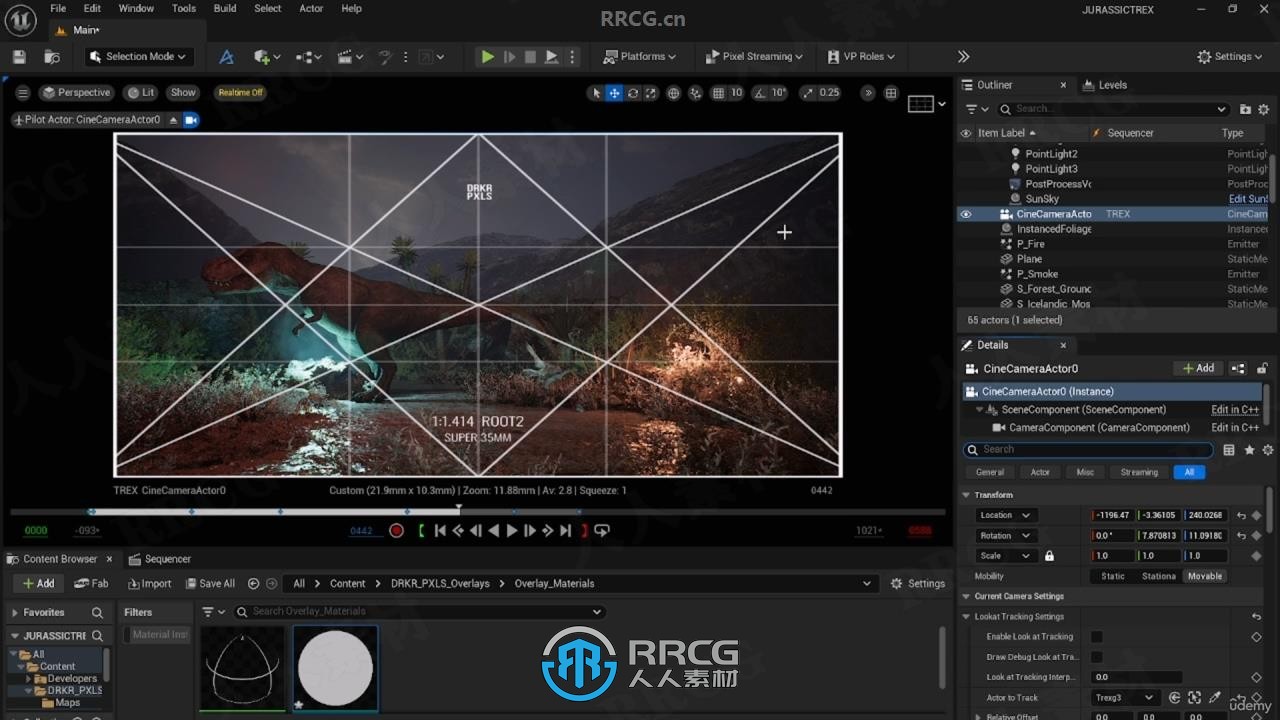Click the stop simulation square in the main toolbar
The image size is (1280, 720).
pos(530,57)
